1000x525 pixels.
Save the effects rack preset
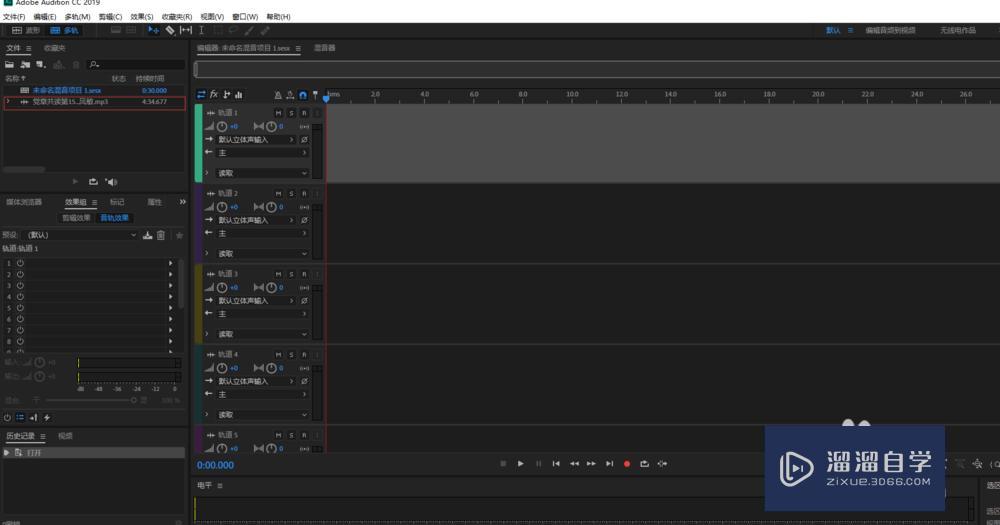click(147, 235)
